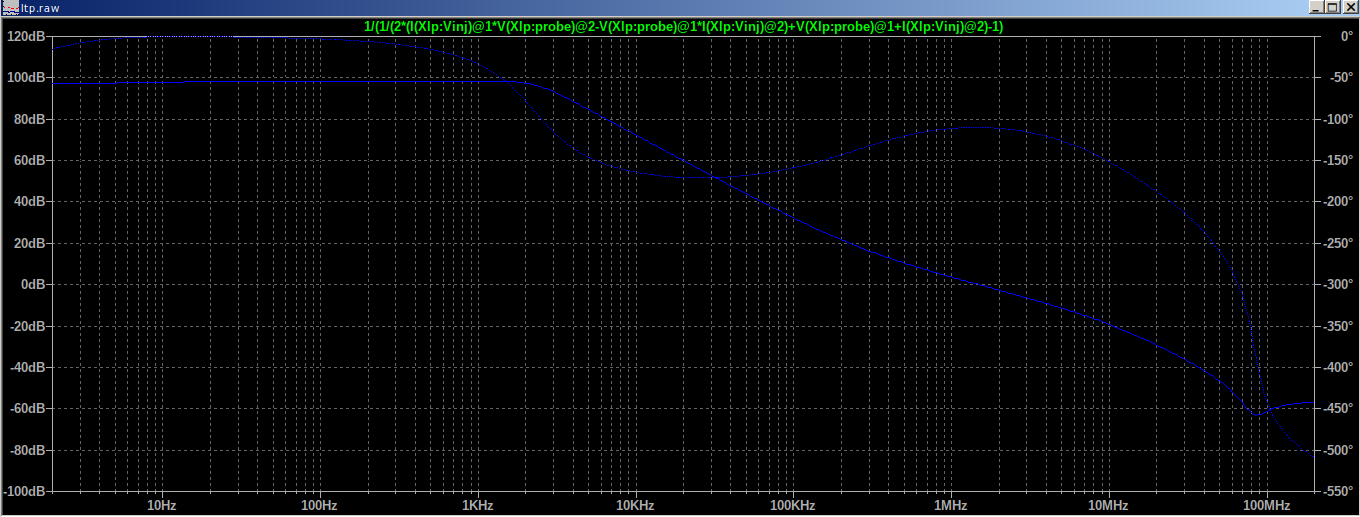This screenshot has width=1360, height=517.
Task: Click the 1MHz label on the frequency axis
Action: pos(950,506)
